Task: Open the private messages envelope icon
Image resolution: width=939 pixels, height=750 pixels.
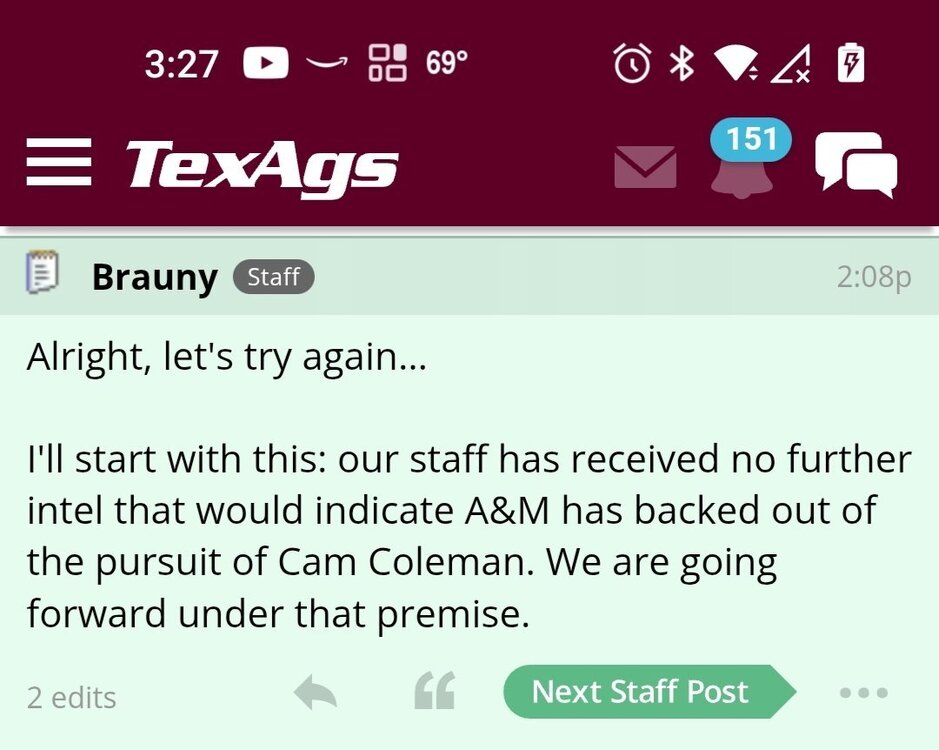Action: pyautogui.click(x=645, y=166)
